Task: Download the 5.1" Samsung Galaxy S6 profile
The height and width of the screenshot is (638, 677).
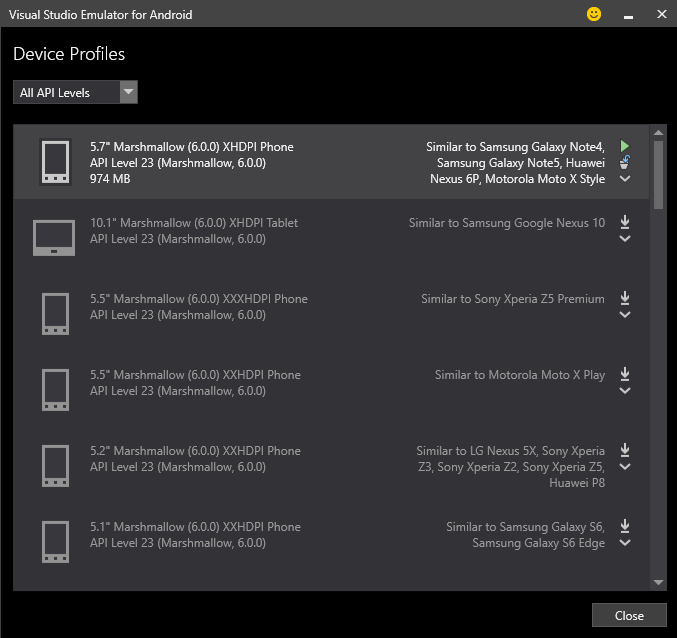Action: (625, 526)
